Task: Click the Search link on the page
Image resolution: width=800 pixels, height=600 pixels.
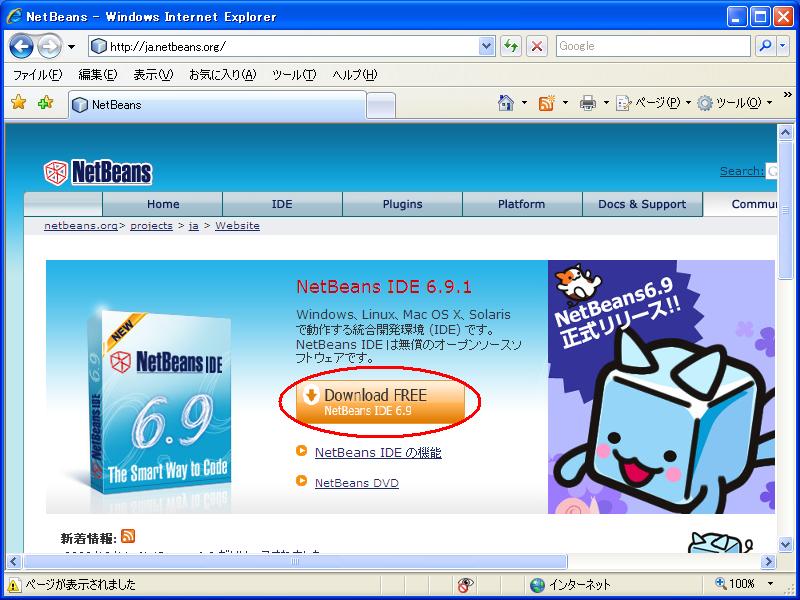Action: point(741,171)
